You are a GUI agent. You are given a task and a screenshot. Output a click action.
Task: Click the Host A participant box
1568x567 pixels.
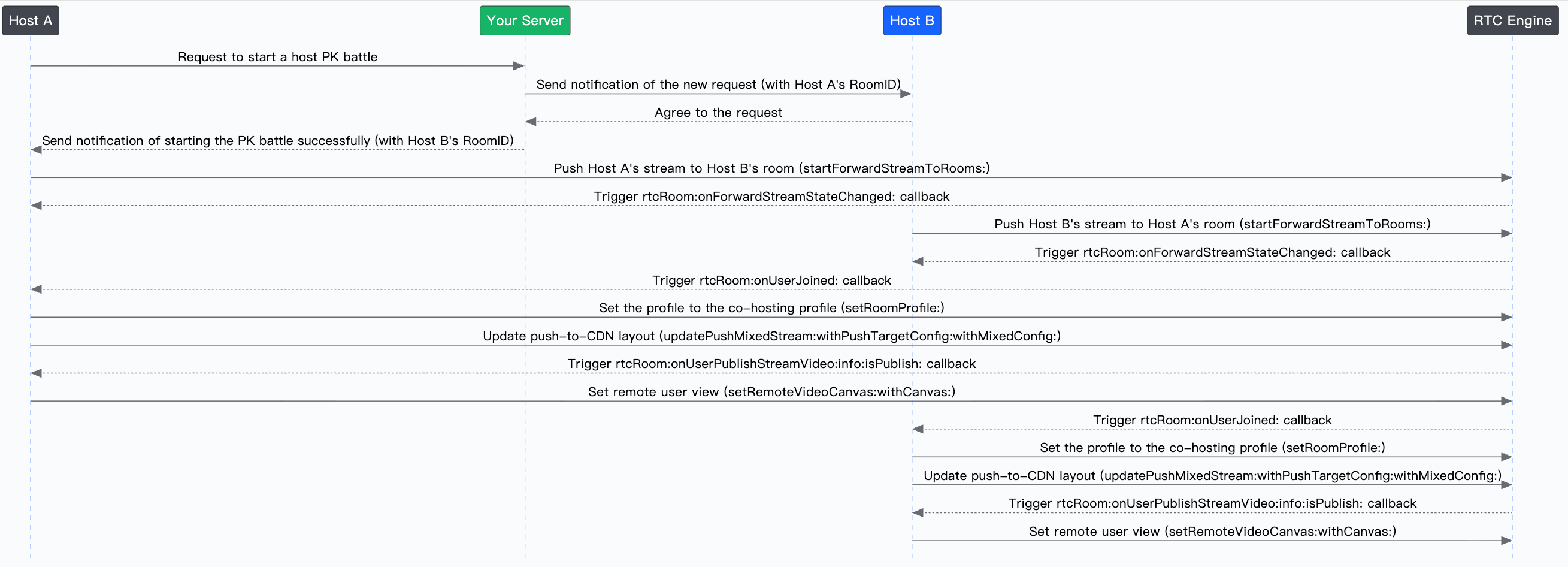31,21
